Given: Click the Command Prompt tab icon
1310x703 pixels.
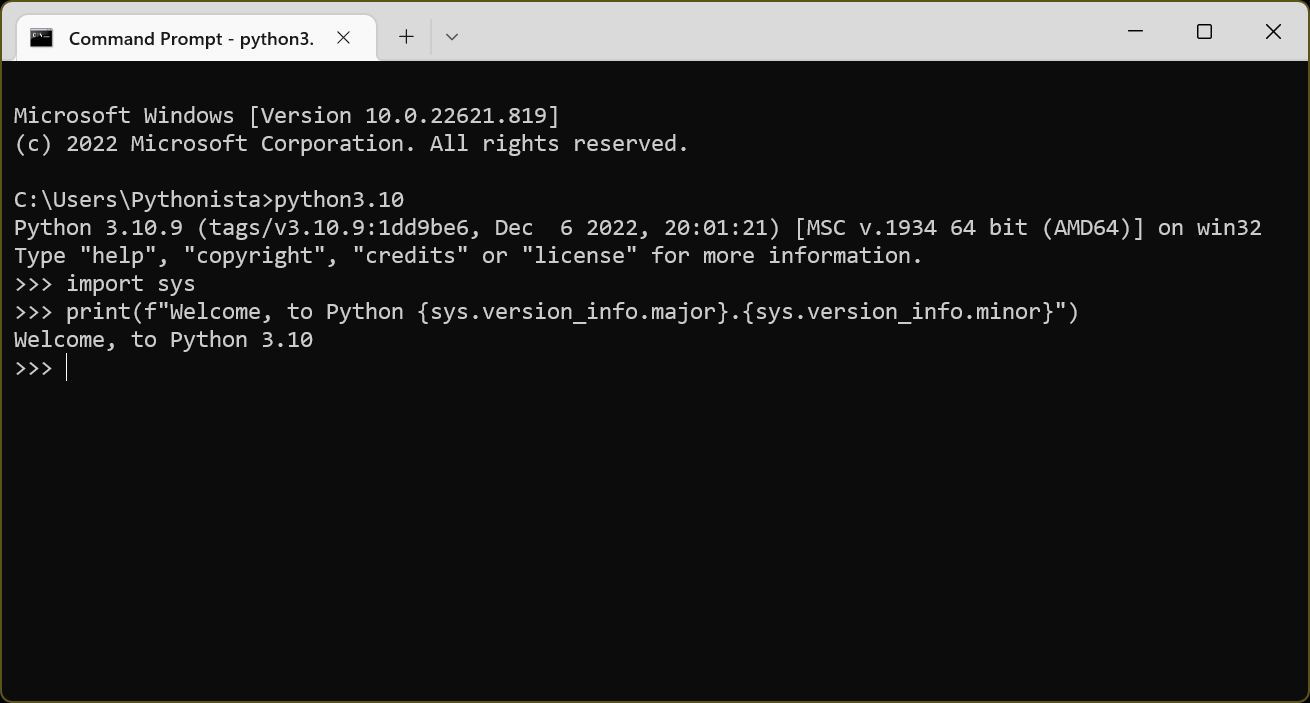Looking at the screenshot, I should [x=41, y=38].
